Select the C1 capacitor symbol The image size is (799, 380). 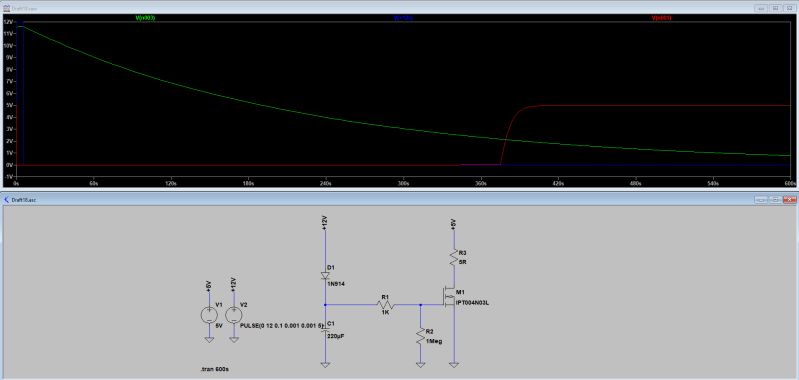326,329
